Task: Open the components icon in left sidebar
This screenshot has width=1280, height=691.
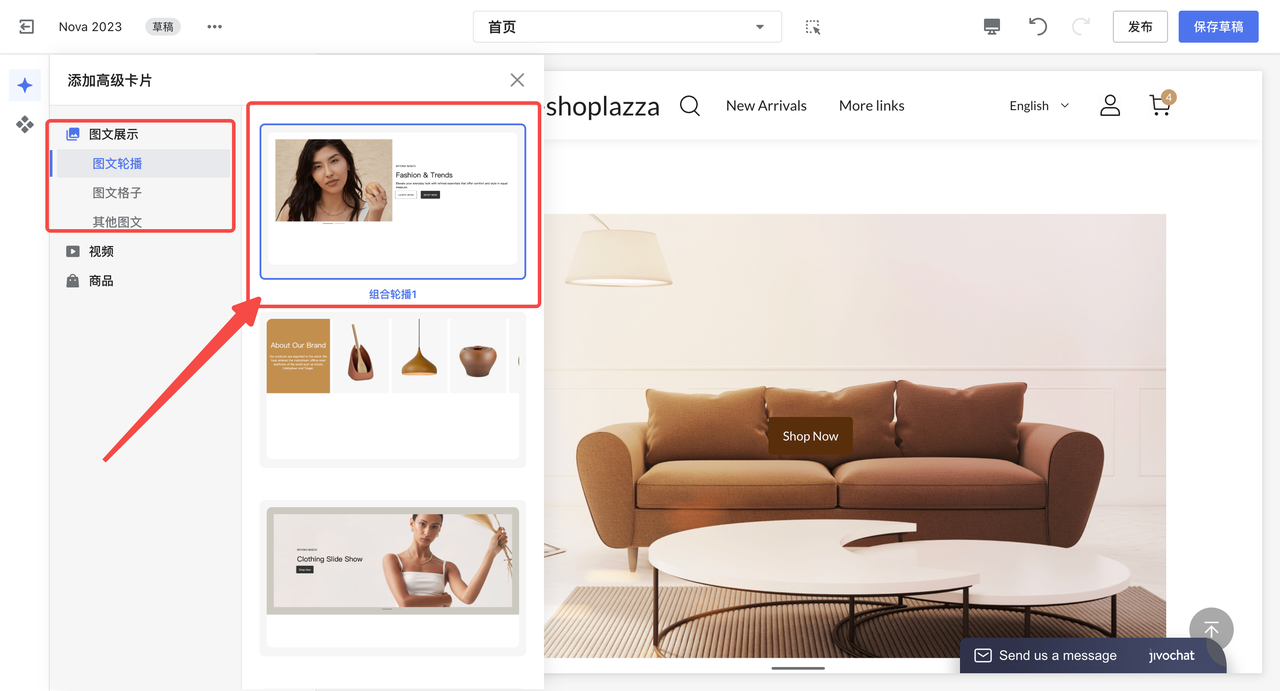Action: (x=25, y=125)
